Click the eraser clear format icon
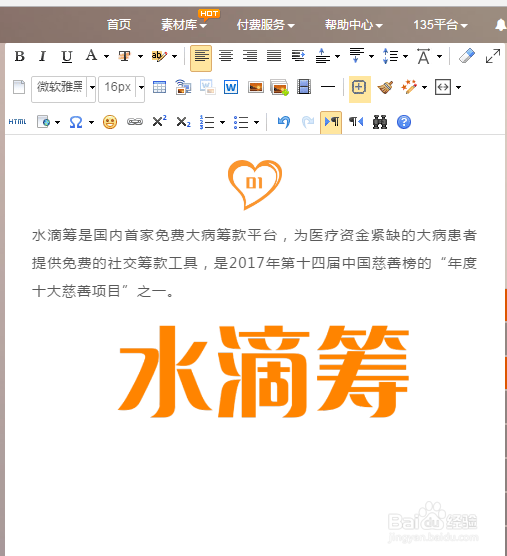Image resolution: width=507 pixels, height=556 pixels. (x=467, y=56)
